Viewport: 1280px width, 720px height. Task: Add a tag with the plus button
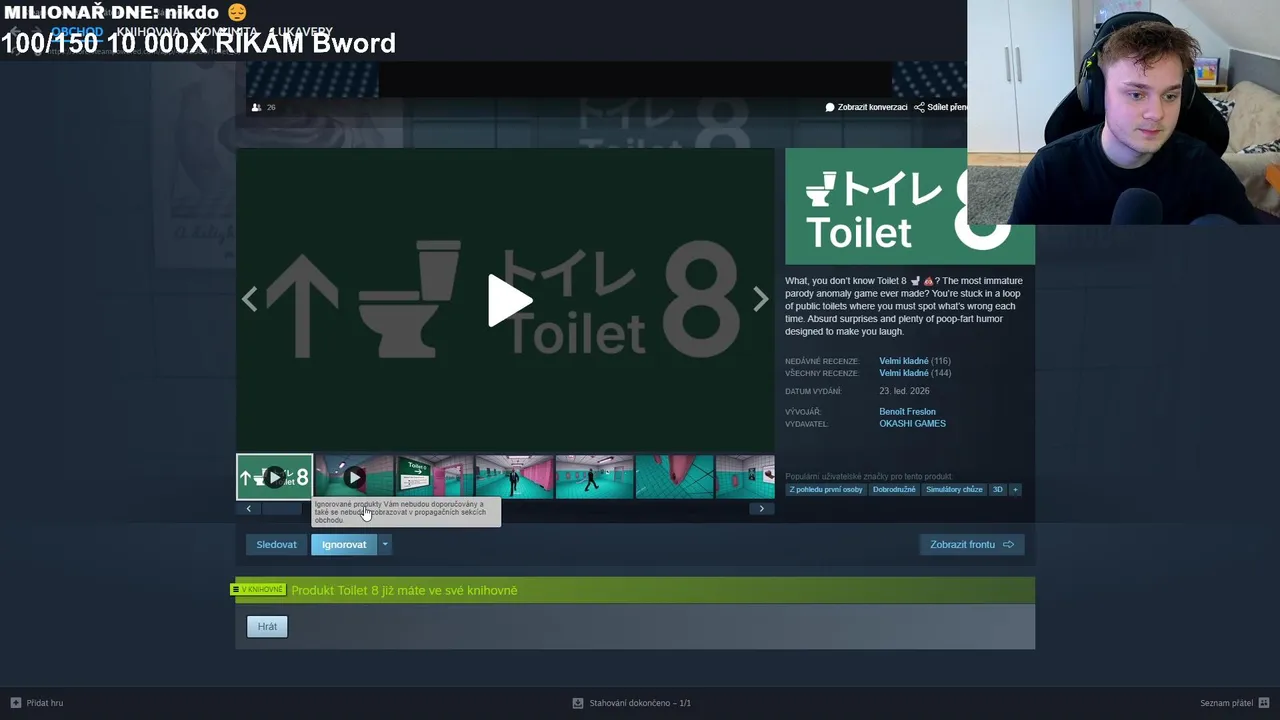[x=1015, y=490]
